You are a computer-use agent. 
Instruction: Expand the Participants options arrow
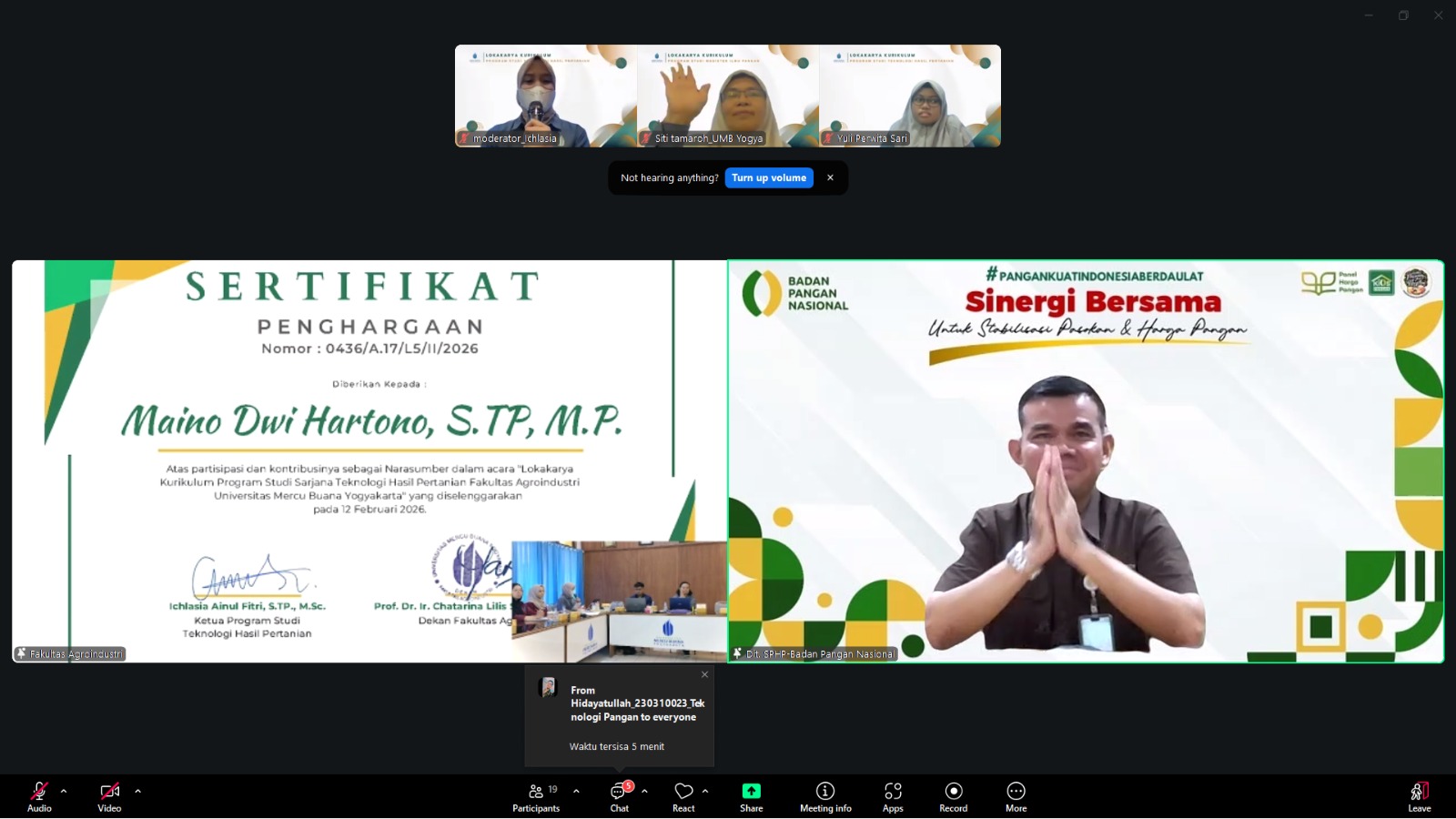pyautogui.click(x=576, y=791)
